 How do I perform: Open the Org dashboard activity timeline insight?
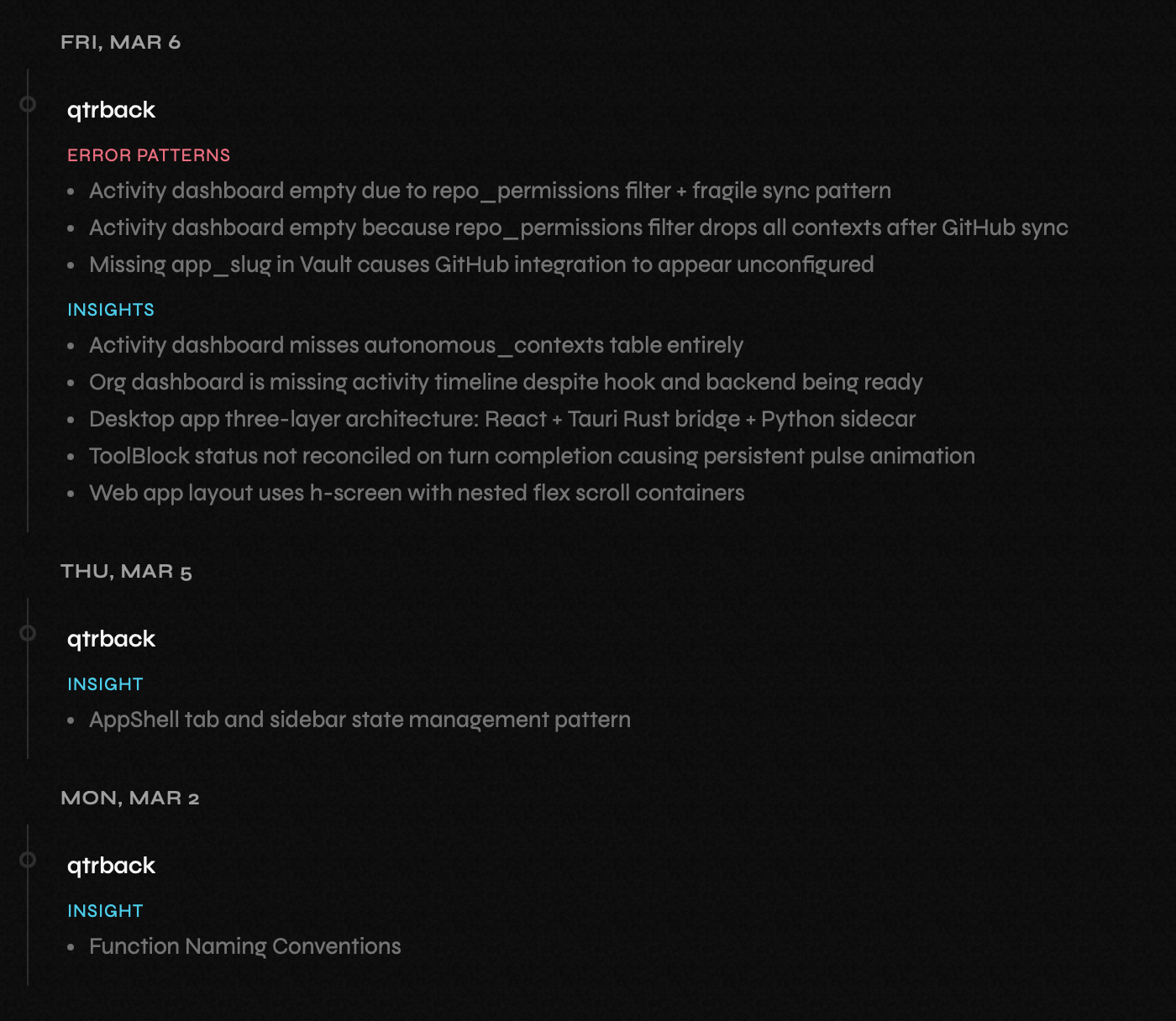pos(506,383)
